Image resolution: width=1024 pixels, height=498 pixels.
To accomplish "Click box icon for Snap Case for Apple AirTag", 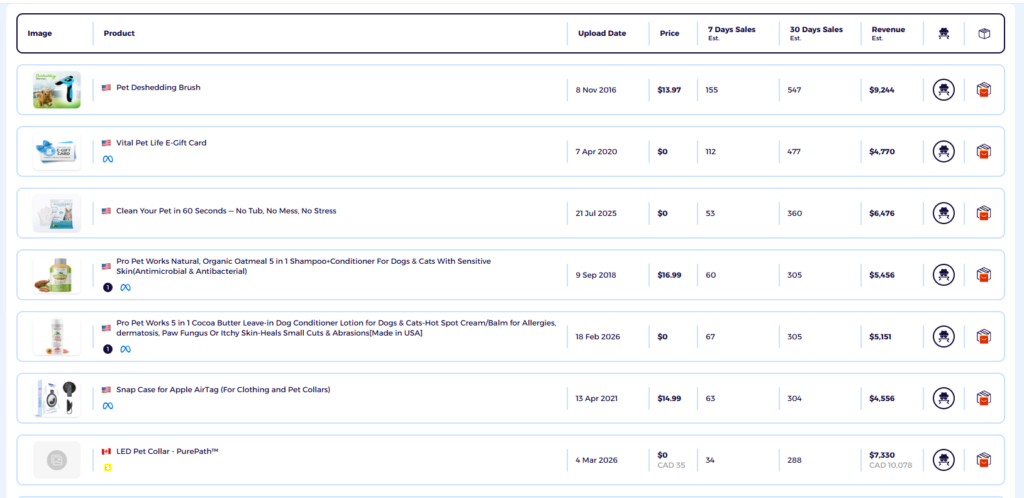I will pyautogui.click(x=984, y=397).
